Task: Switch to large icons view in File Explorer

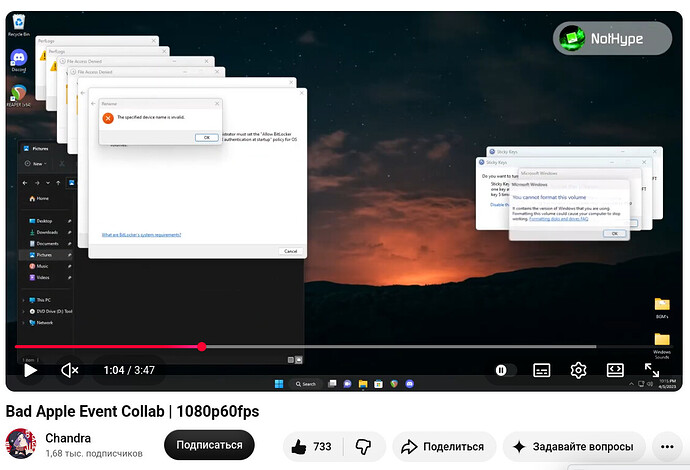Action: point(299,360)
